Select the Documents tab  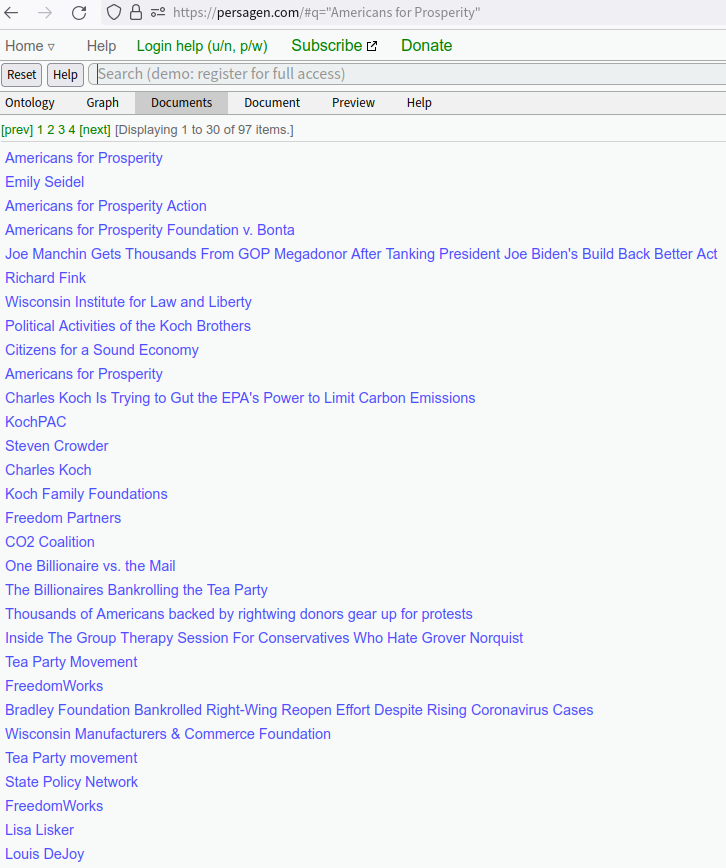point(182,103)
